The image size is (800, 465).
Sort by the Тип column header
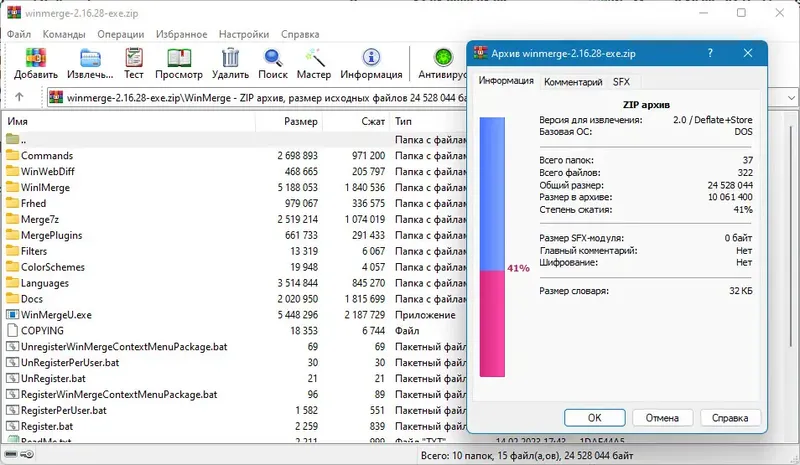pyautogui.click(x=428, y=121)
